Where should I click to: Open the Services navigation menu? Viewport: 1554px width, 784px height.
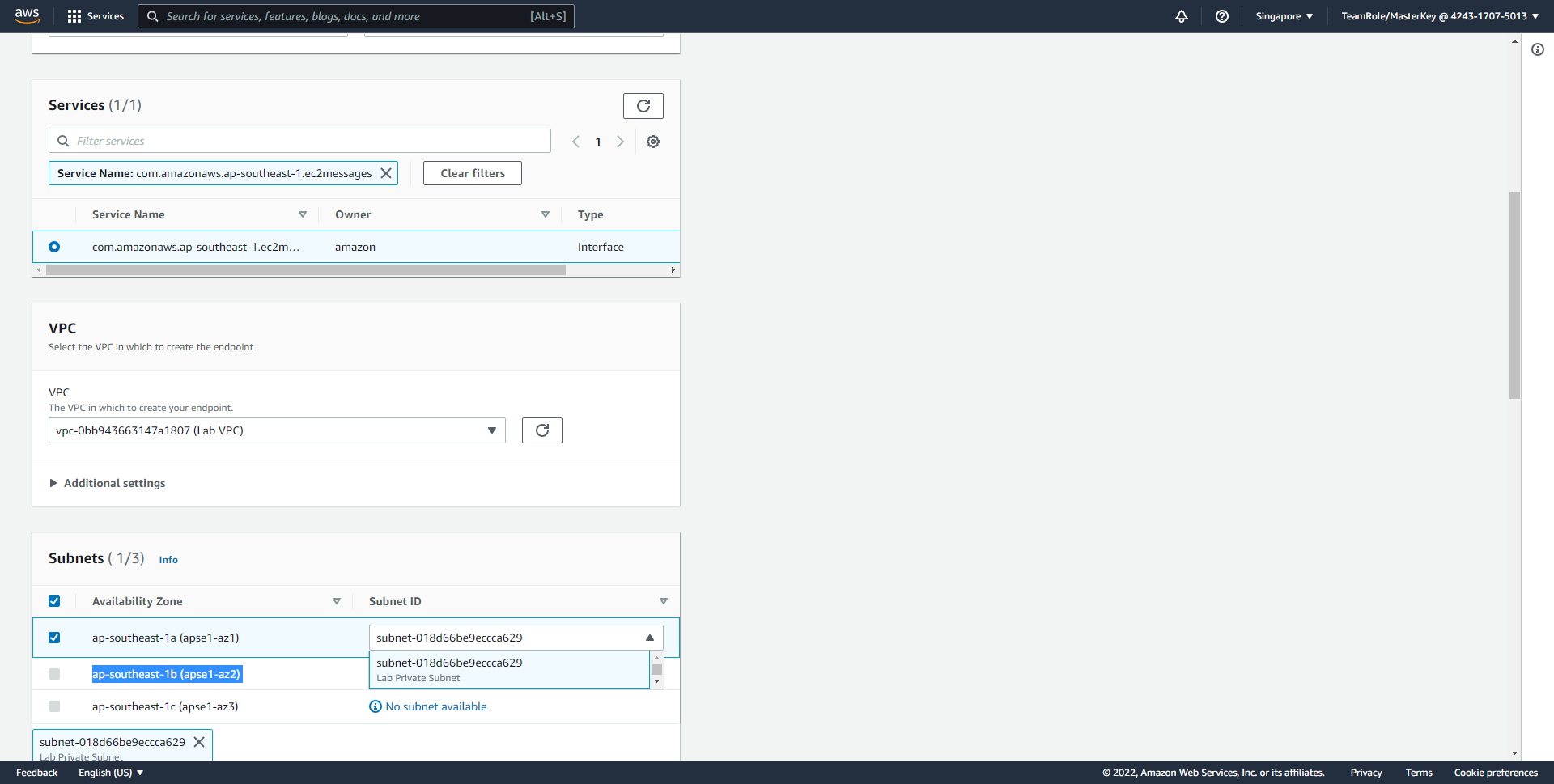(104, 16)
